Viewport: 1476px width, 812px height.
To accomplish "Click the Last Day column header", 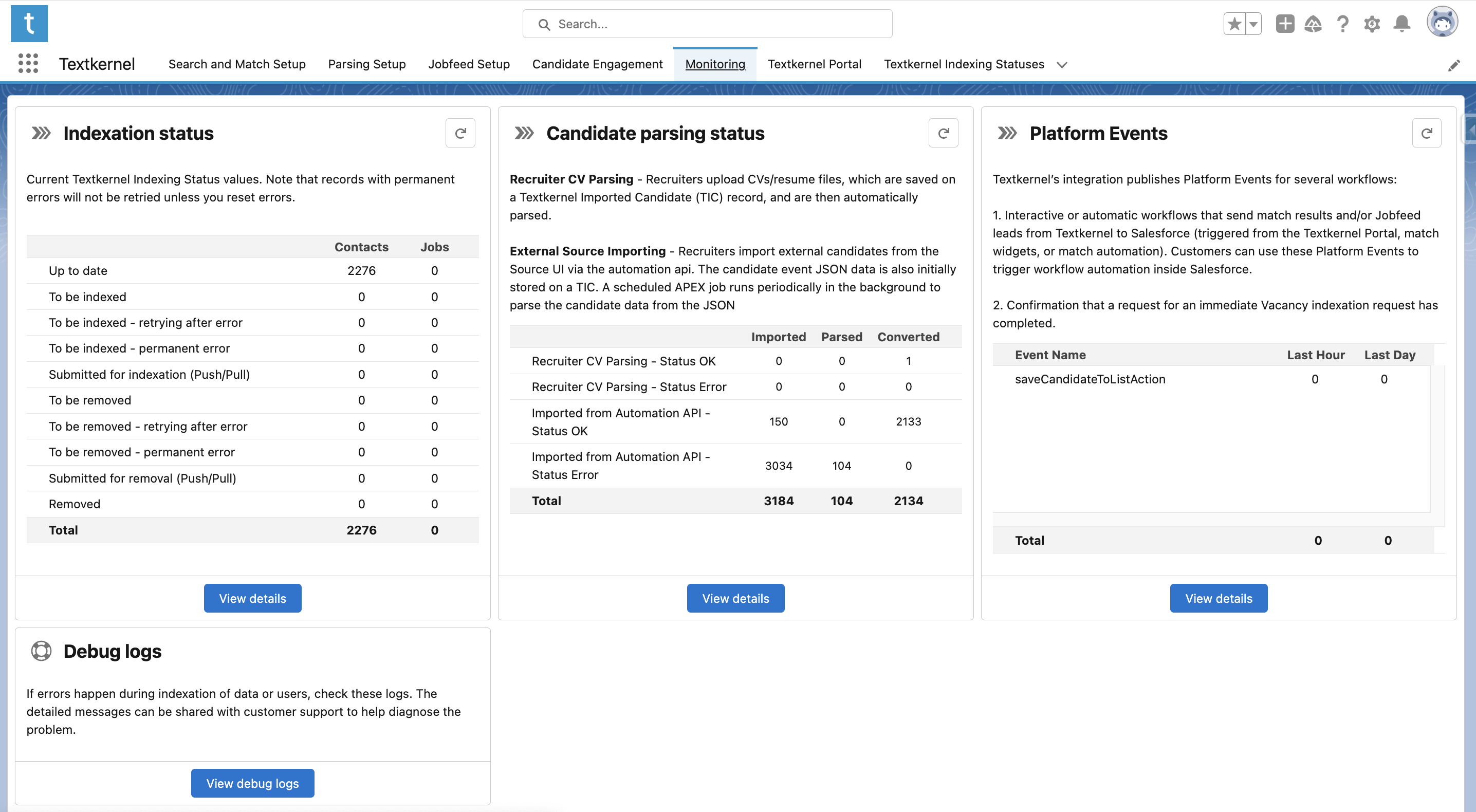I will pos(1390,355).
